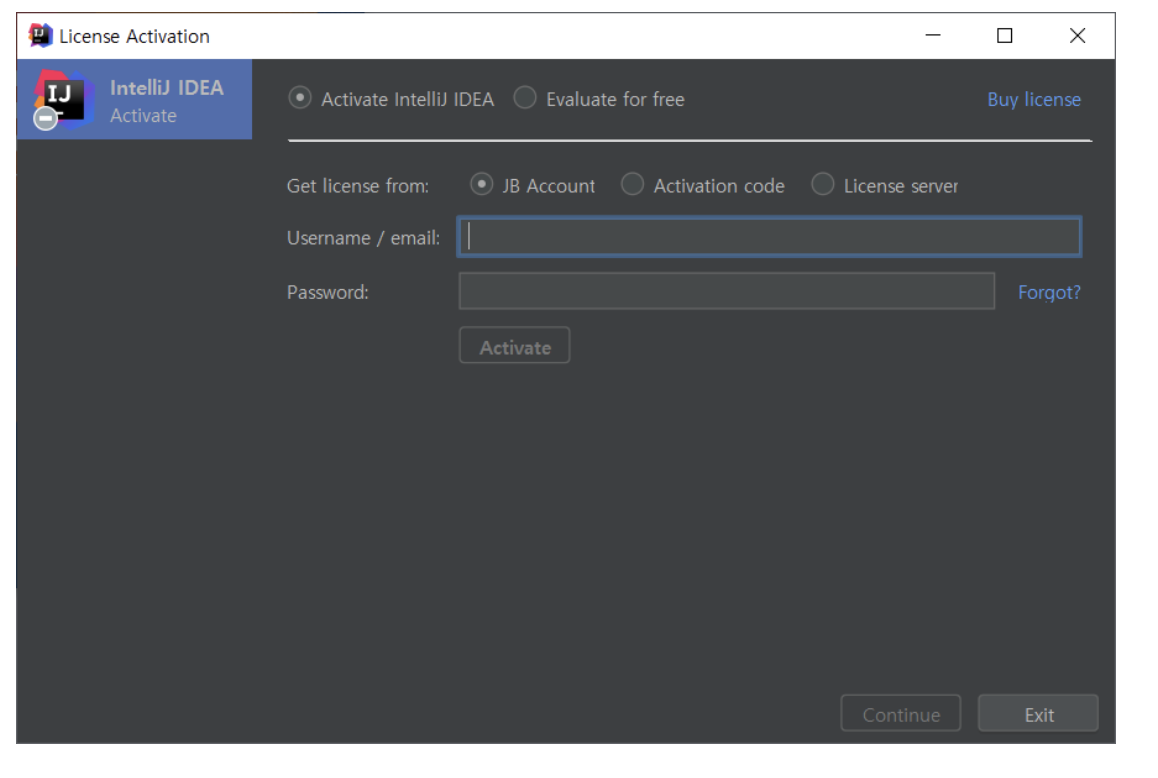1158x778 pixels.
Task: Click the IntelliJ icon in the title bar
Action: [41, 35]
